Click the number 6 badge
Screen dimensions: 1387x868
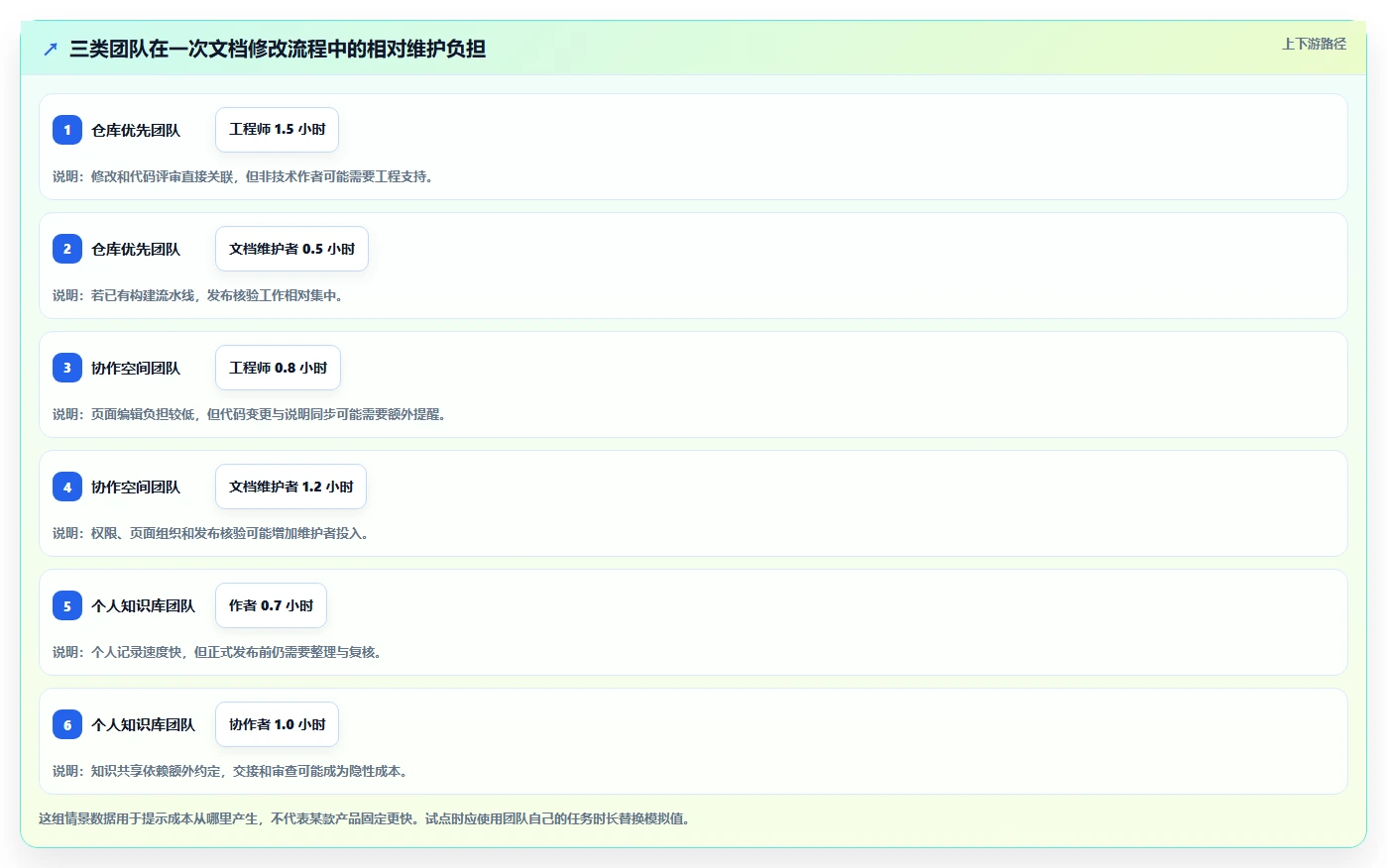coord(67,724)
